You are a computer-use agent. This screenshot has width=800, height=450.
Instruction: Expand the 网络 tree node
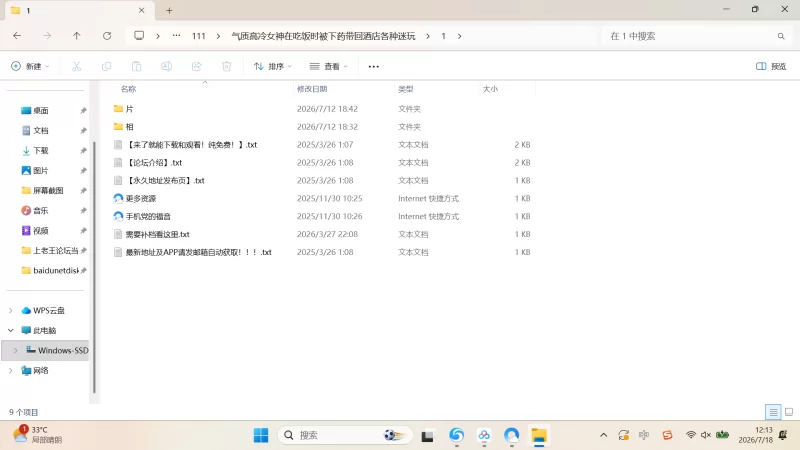pos(11,370)
